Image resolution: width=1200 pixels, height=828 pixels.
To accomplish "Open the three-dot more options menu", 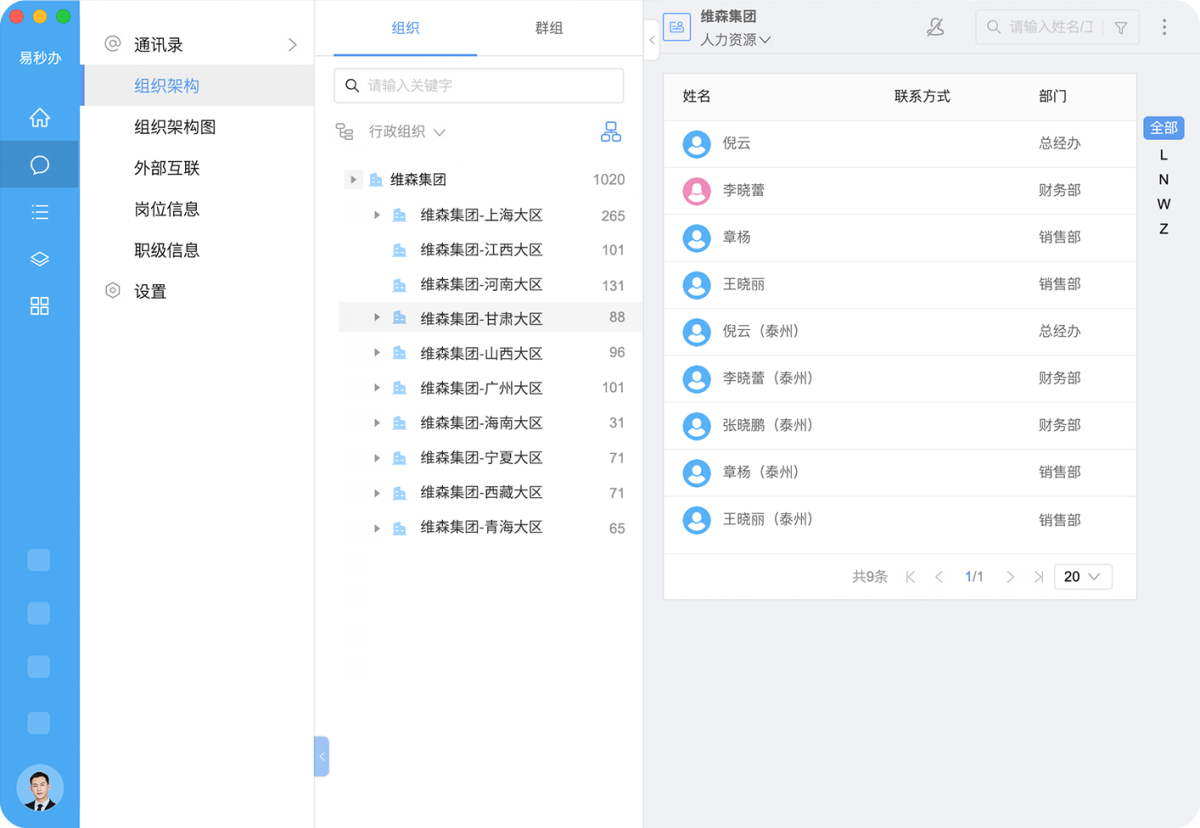I will click(x=1163, y=26).
